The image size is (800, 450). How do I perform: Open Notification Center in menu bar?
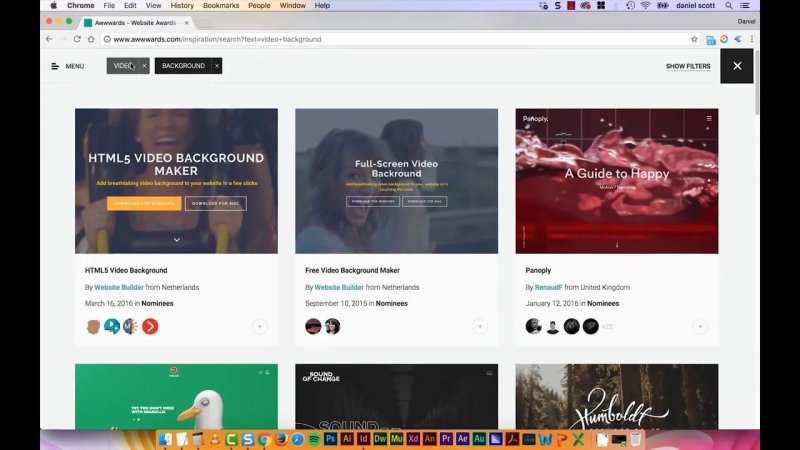[x=745, y=6]
